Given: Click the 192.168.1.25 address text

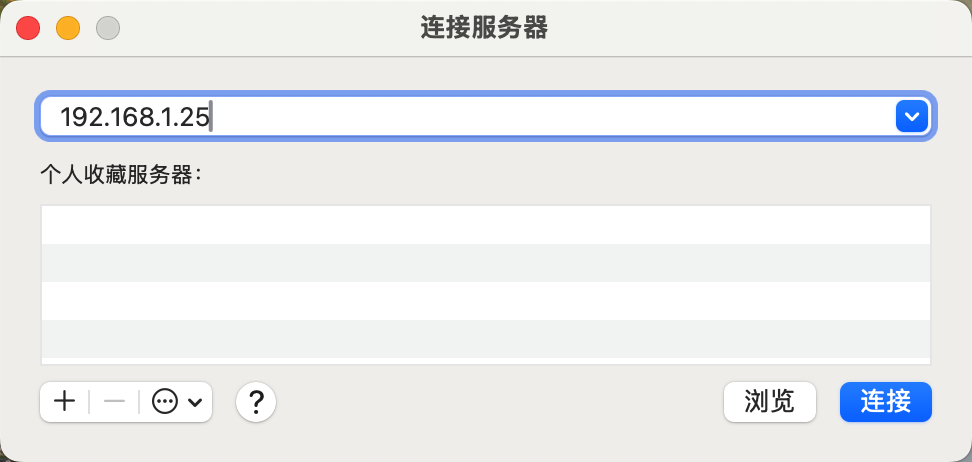Looking at the screenshot, I should pyautogui.click(x=134, y=117).
